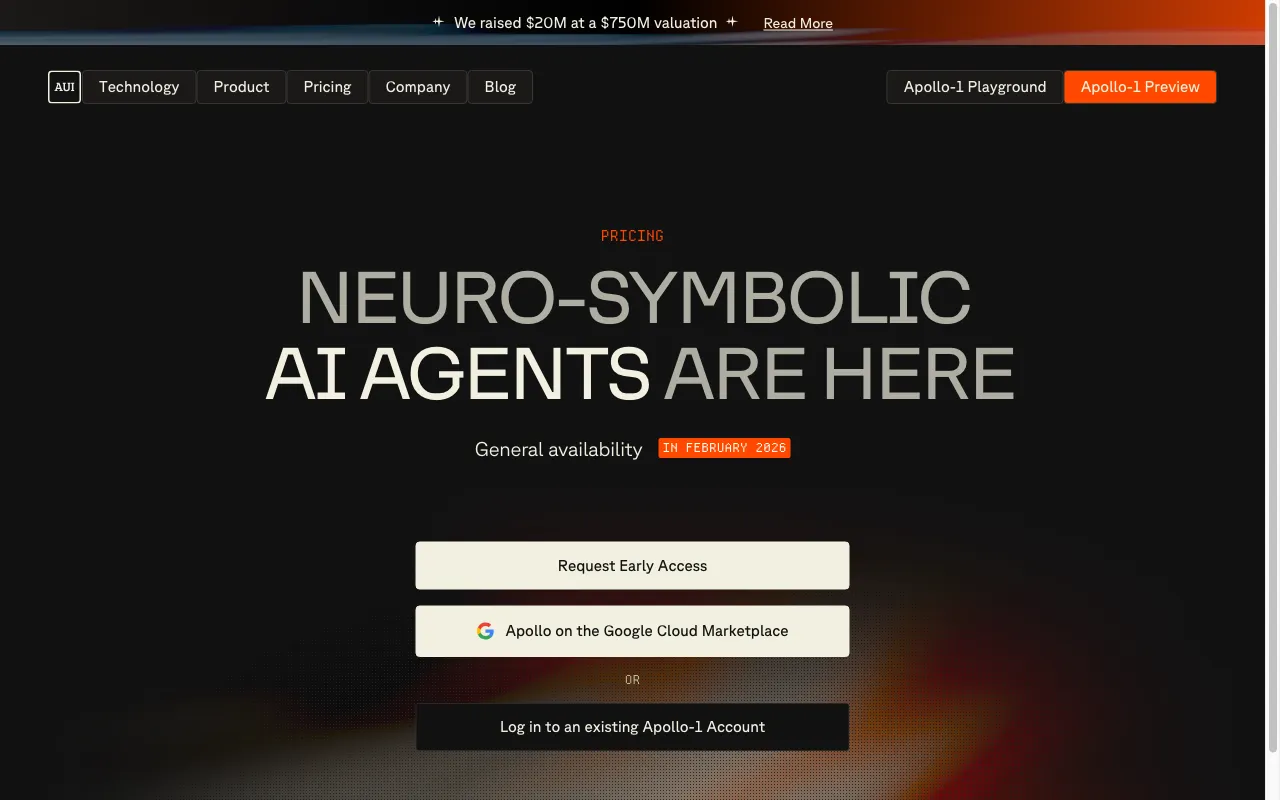
Task: Click the Google logo icon
Action: tap(485, 631)
